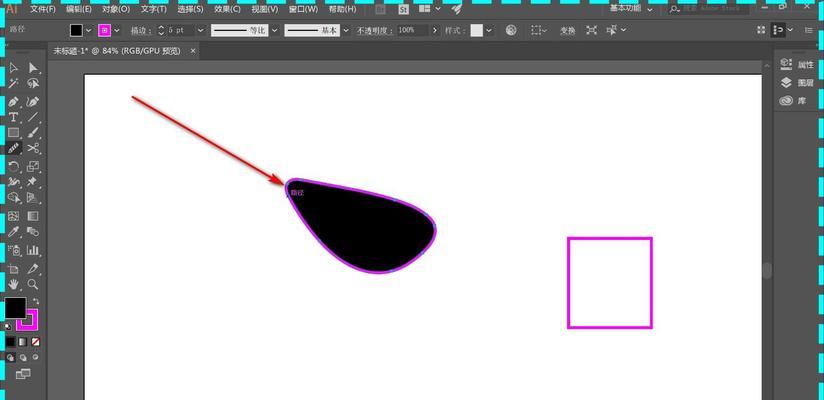Select the Scissors tool

(x=33, y=148)
